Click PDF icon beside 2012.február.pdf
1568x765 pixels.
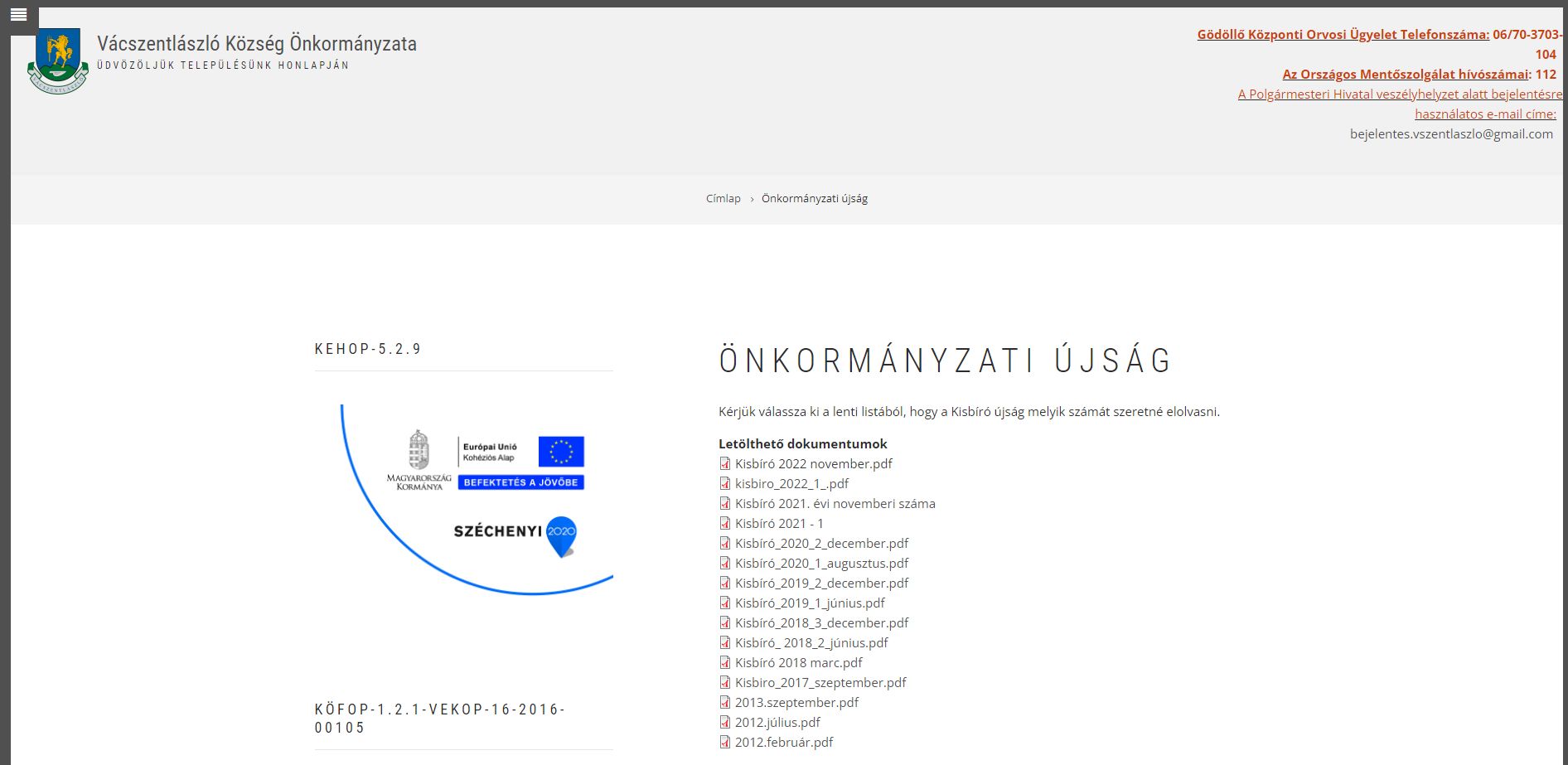(725, 742)
